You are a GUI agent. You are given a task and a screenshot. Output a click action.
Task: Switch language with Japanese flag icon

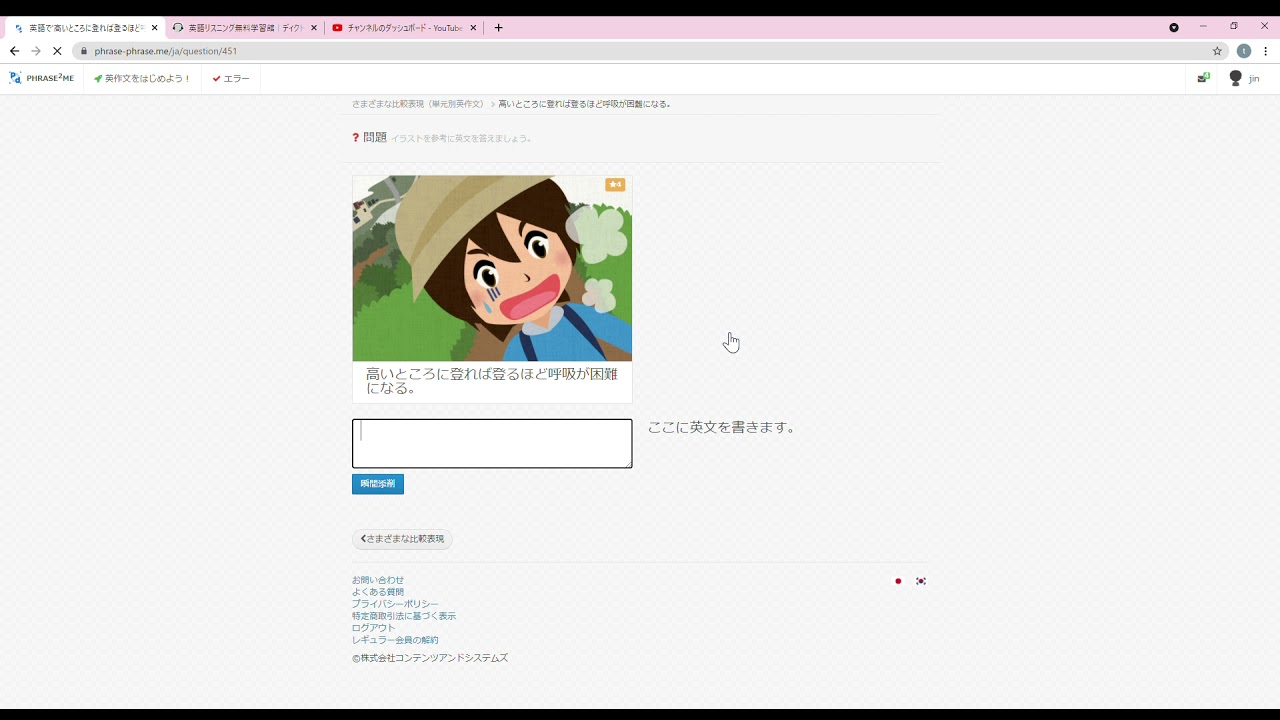coord(898,581)
